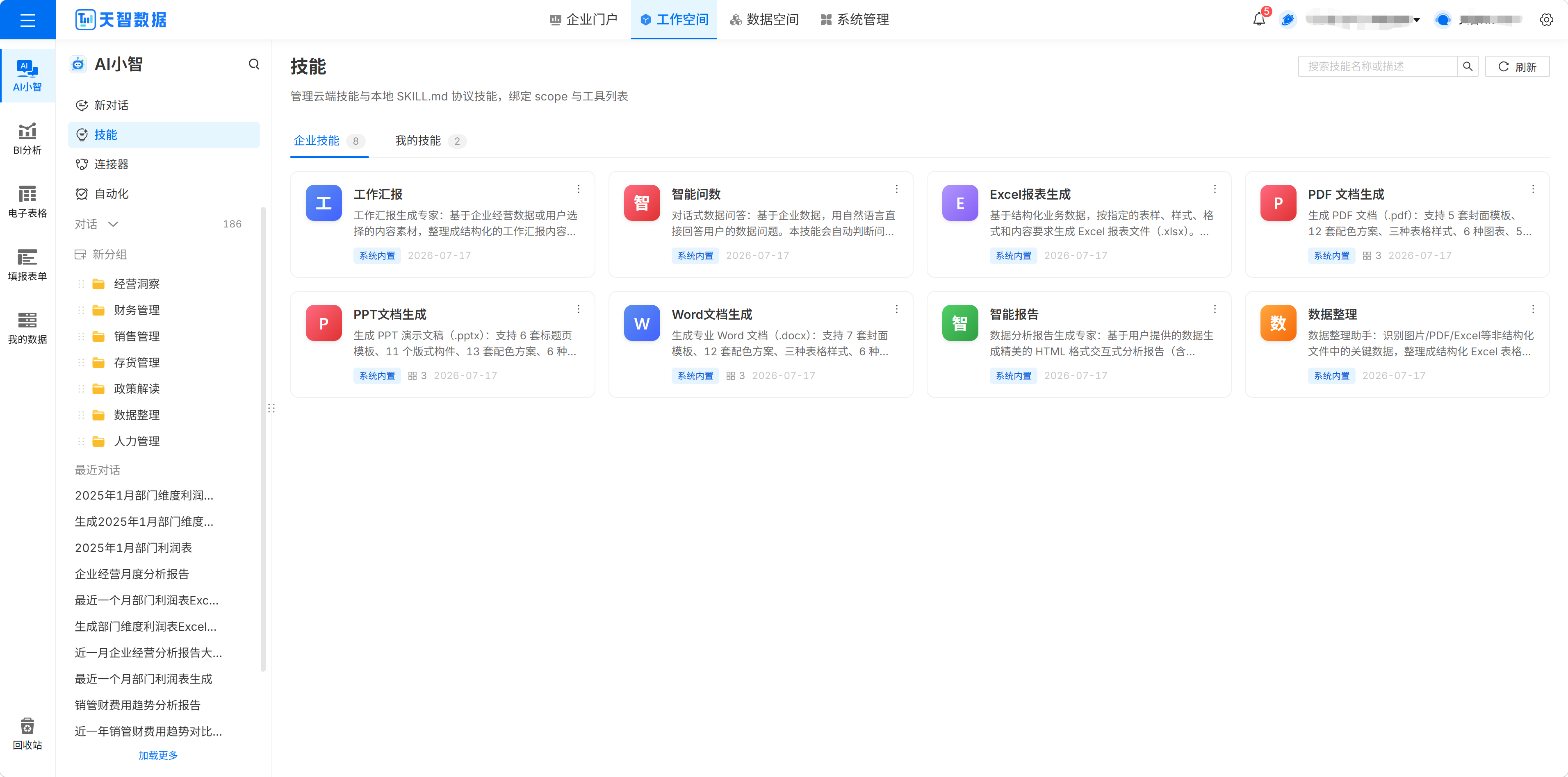Open the 经营洞察 folder
This screenshot has height=777, width=1568.
pos(137,284)
